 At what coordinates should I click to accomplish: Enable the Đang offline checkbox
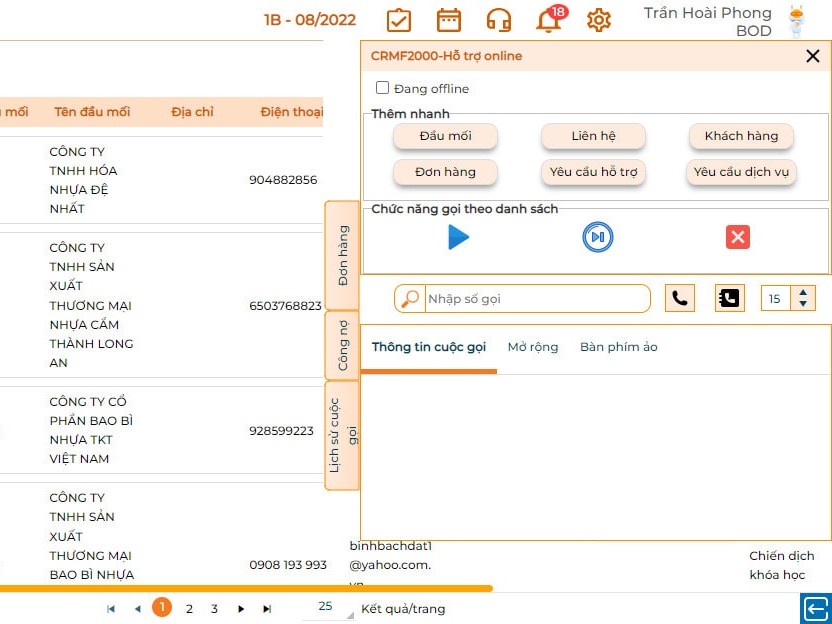coord(382,88)
